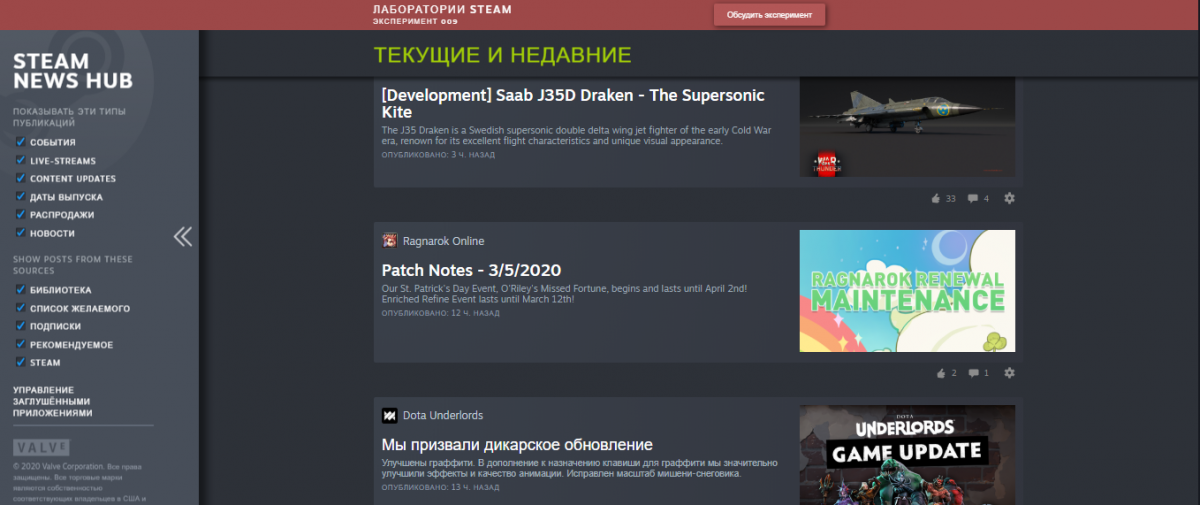
Task: Open Мы призвали дикарское обновление article
Action: (517, 444)
